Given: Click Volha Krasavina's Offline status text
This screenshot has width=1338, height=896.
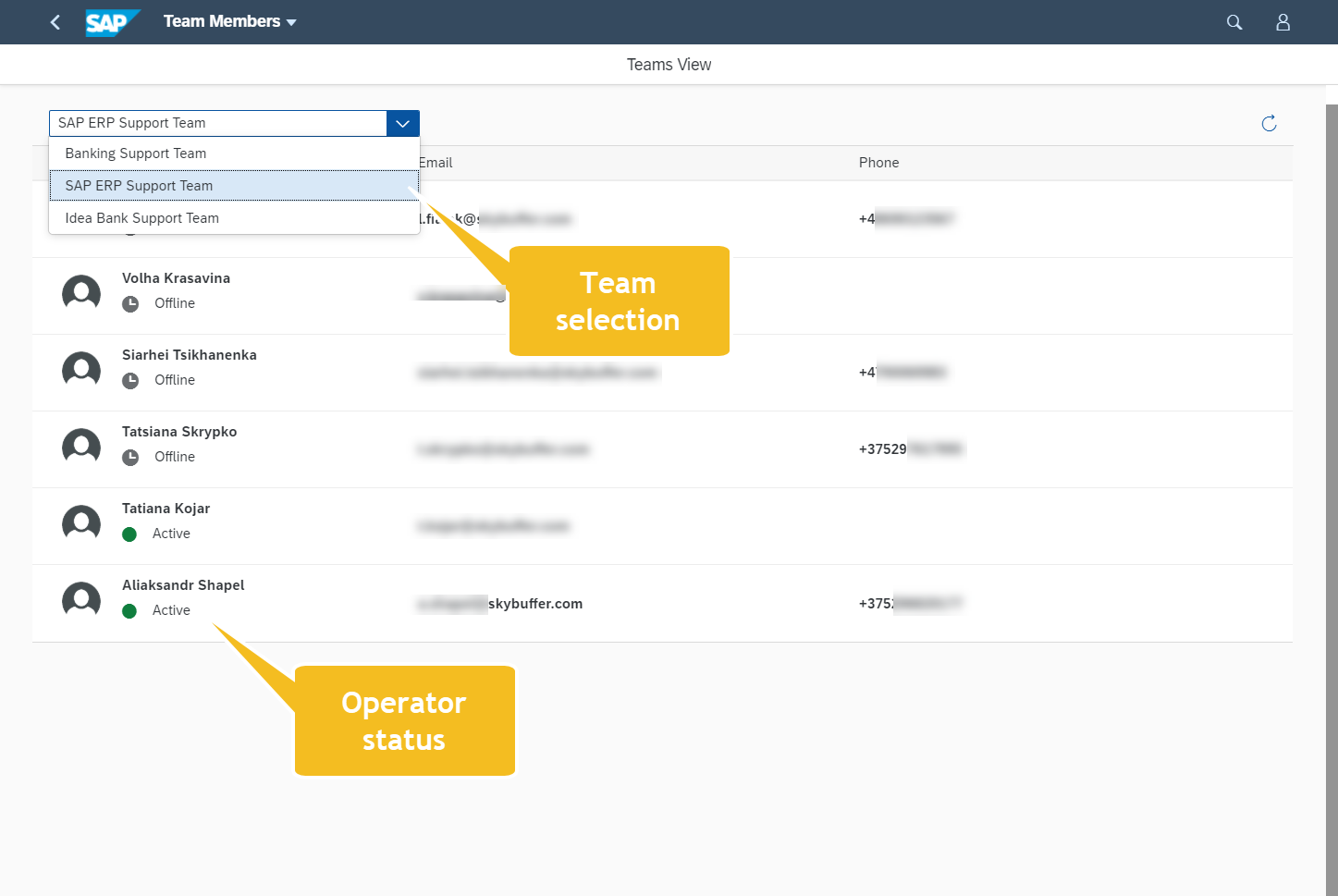Looking at the screenshot, I should [x=175, y=303].
